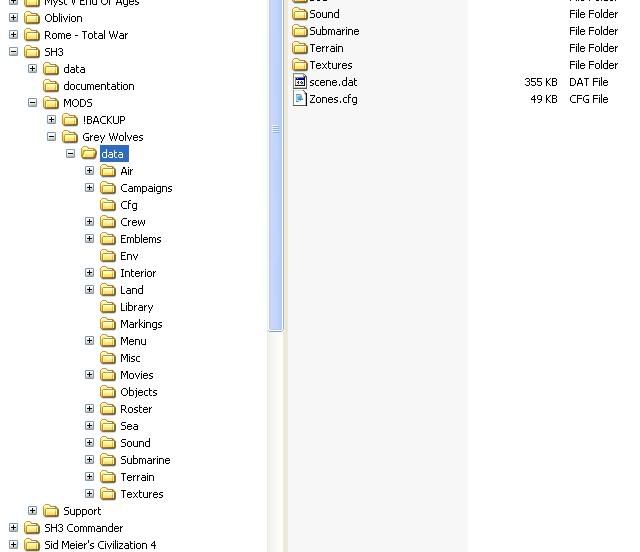
Task: Expand the SH3 data subfolder
Action: [x=32, y=69]
